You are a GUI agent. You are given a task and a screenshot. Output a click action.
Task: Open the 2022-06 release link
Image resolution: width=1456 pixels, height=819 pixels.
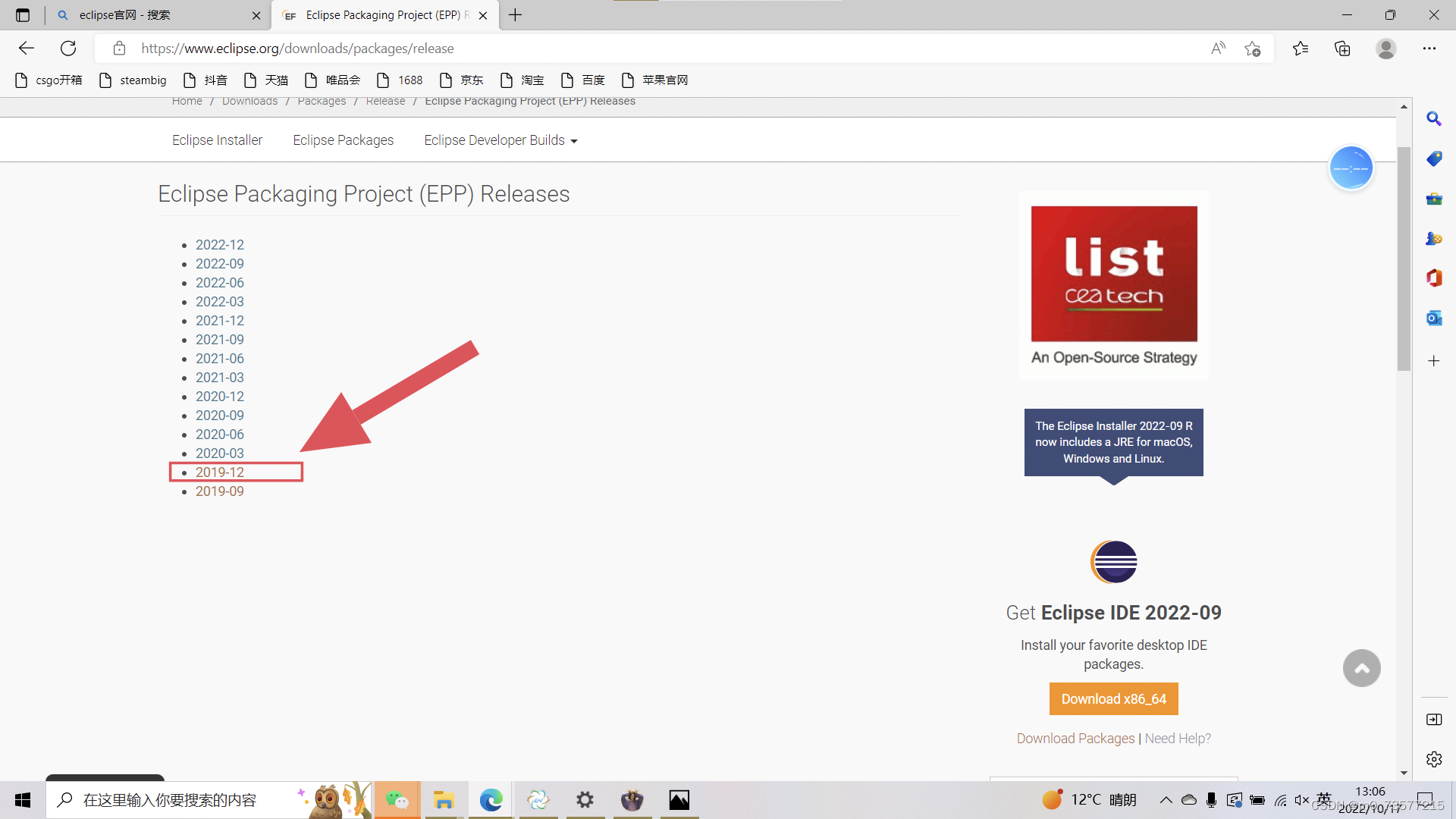click(220, 283)
